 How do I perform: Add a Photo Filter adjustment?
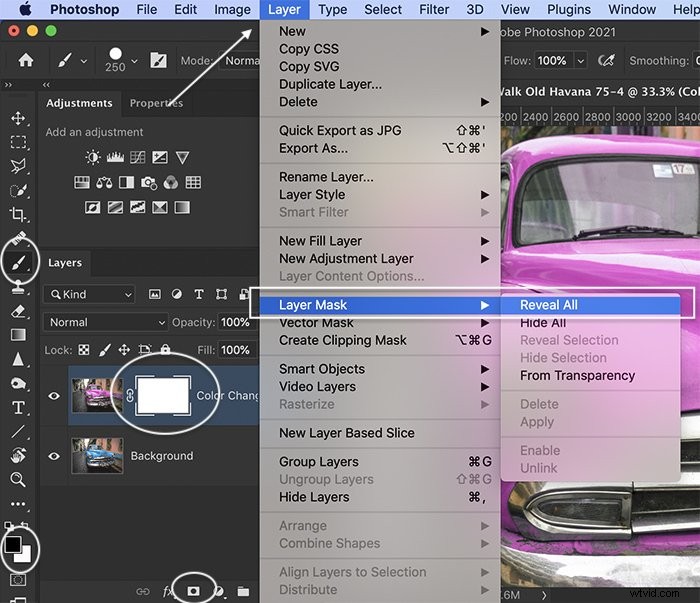149,182
